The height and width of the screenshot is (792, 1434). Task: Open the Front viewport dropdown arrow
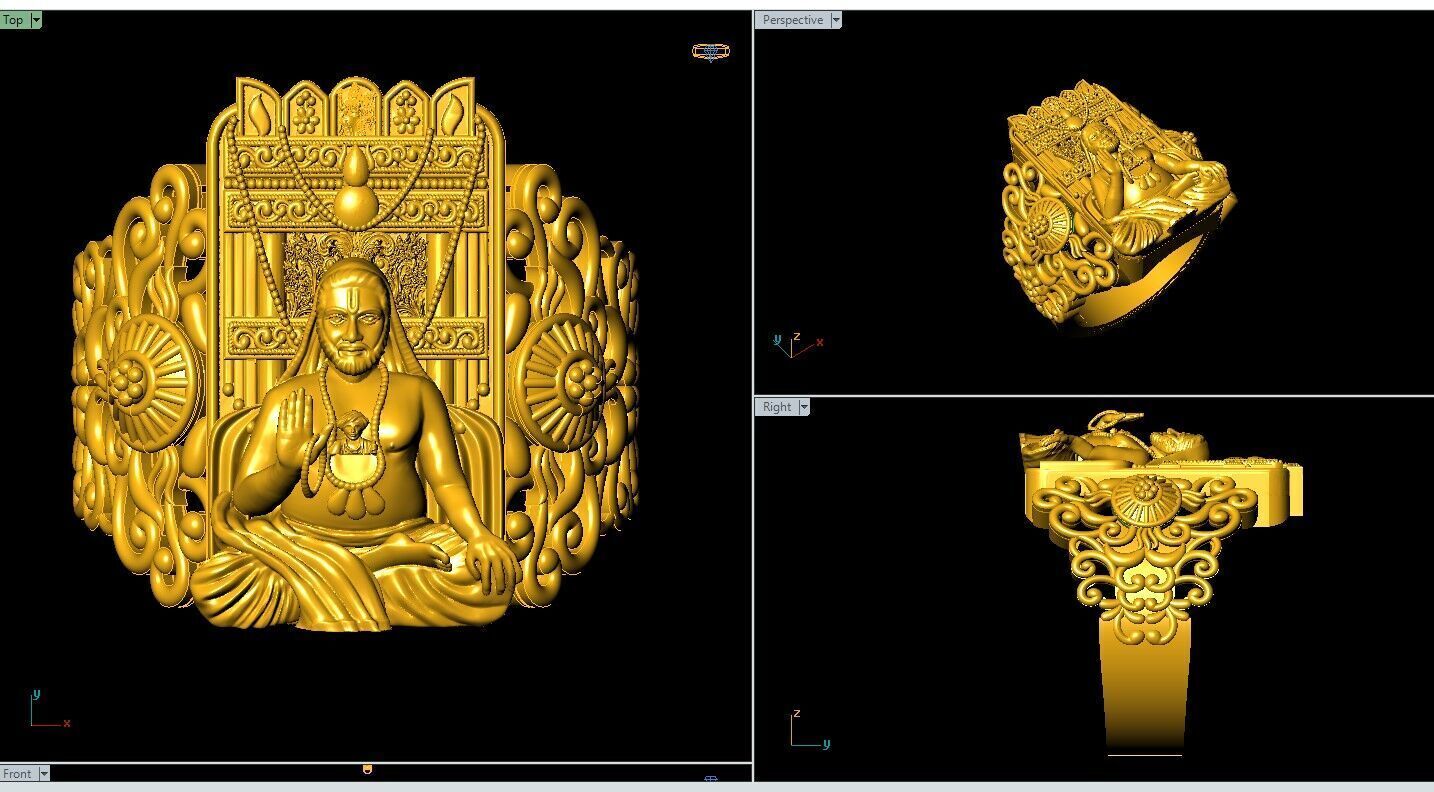click(x=44, y=774)
